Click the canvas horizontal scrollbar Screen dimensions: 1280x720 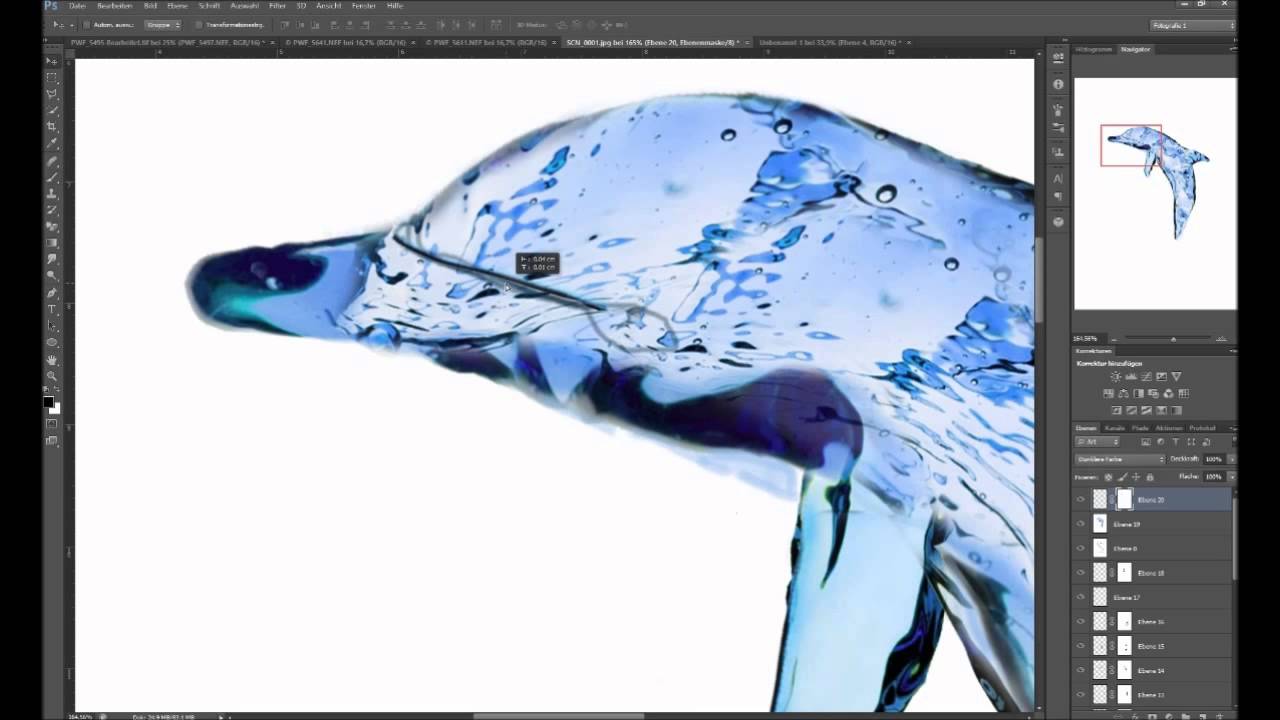pyautogui.click(x=560, y=716)
